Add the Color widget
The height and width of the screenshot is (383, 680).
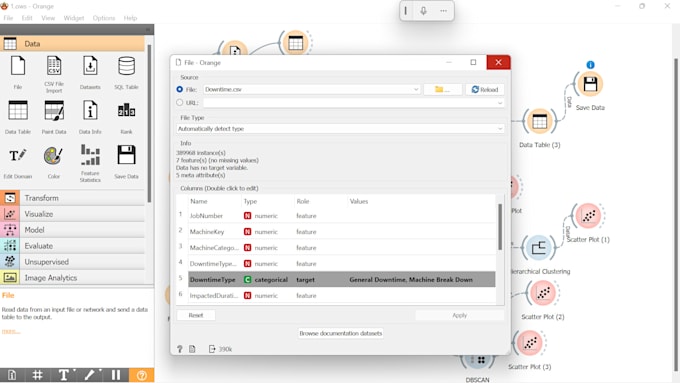click(54, 162)
